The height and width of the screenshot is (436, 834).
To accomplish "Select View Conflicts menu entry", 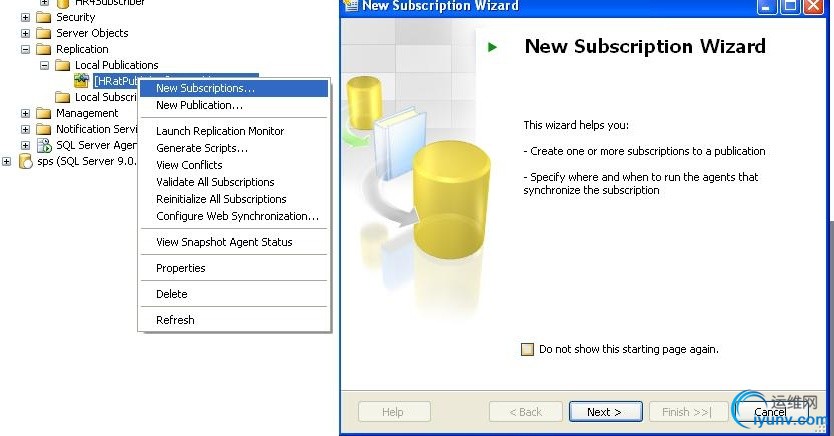I will (x=234, y=165).
